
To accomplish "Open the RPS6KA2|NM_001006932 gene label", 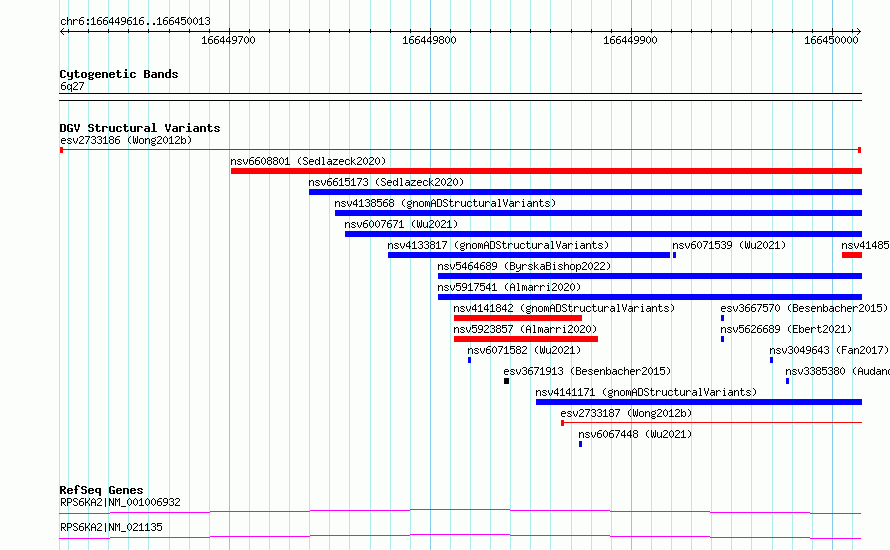I will pyautogui.click(x=120, y=502).
